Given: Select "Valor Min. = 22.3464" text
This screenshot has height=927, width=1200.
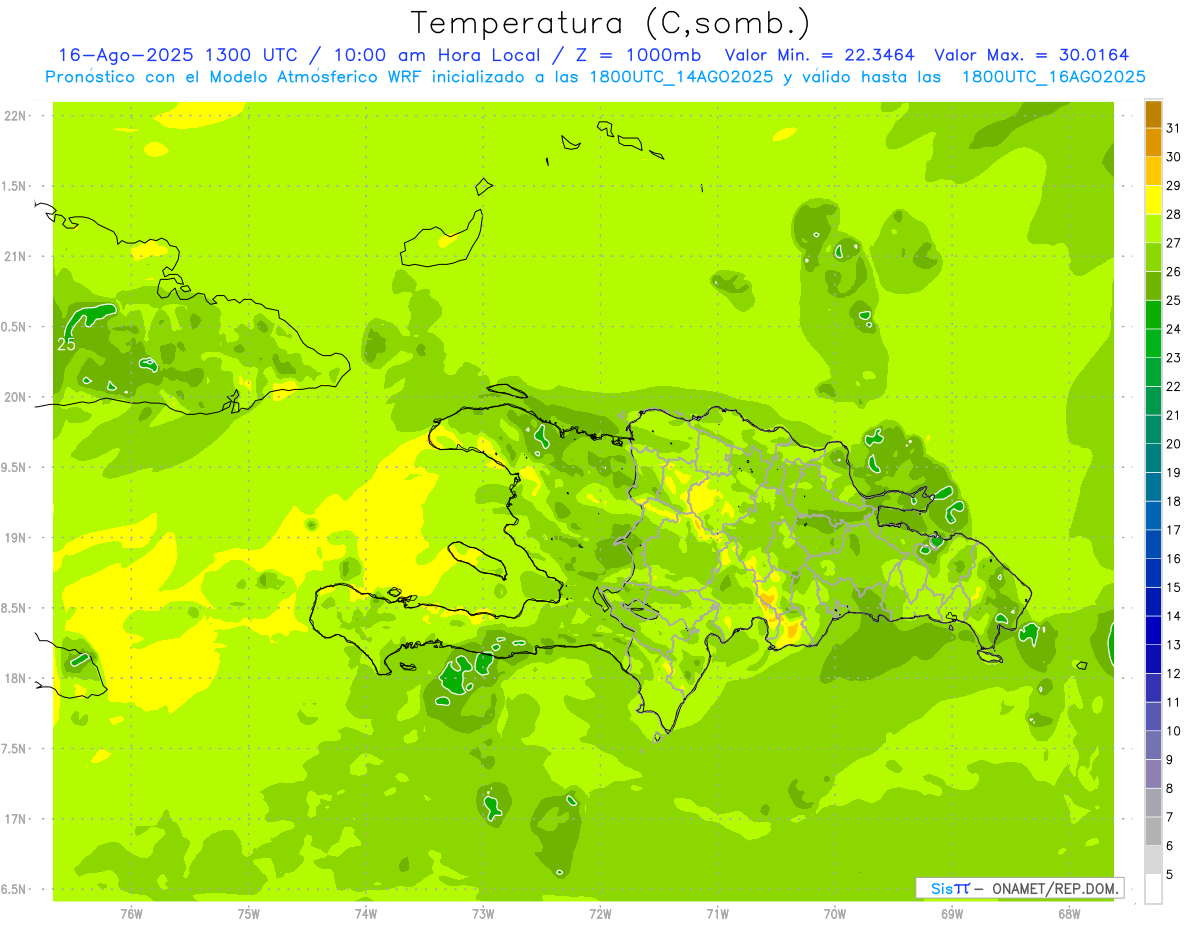Looking at the screenshot, I should pos(820,55).
